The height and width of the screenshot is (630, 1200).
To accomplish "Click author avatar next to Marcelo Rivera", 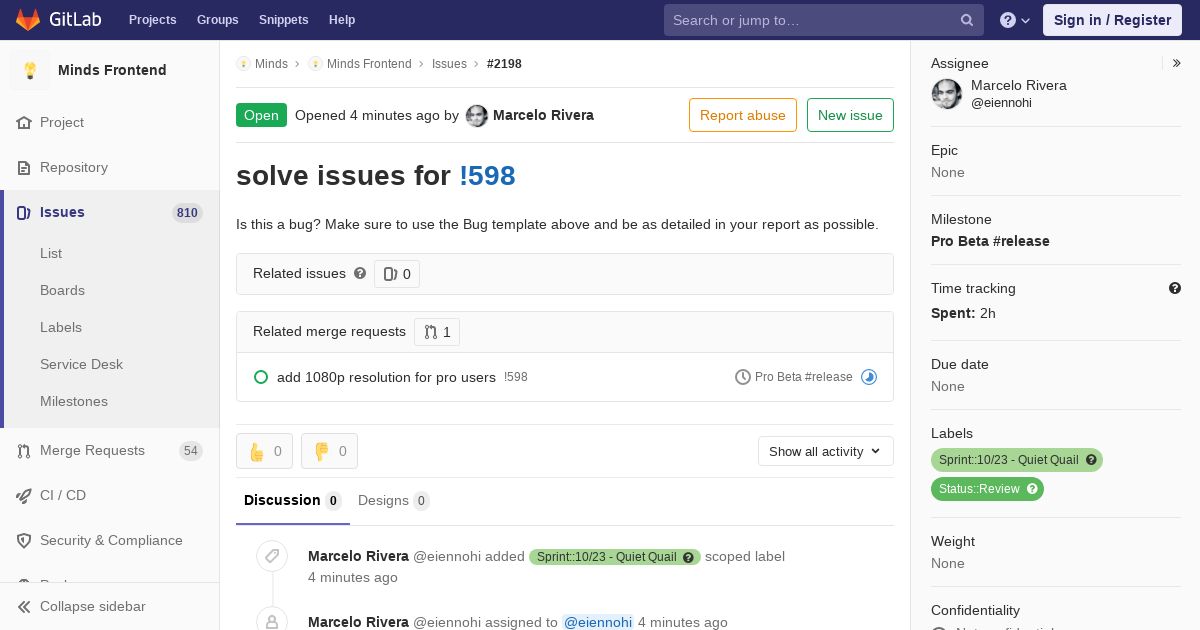I will (x=477, y=116).
